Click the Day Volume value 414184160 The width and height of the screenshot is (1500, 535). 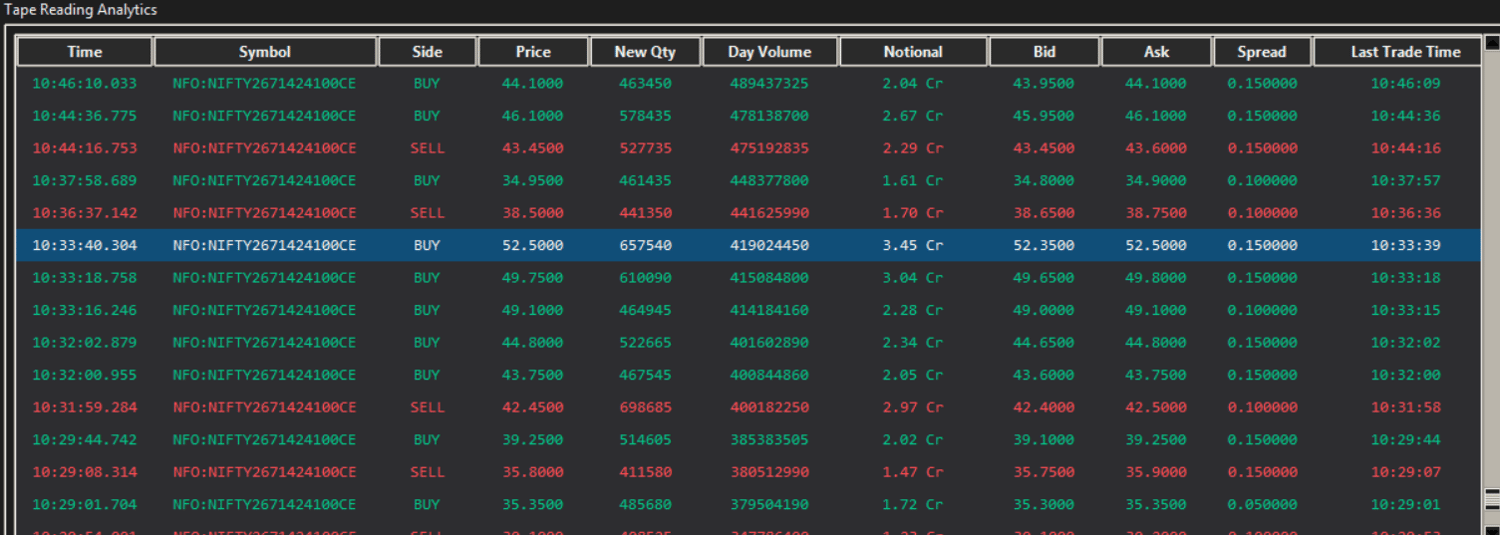770,310
